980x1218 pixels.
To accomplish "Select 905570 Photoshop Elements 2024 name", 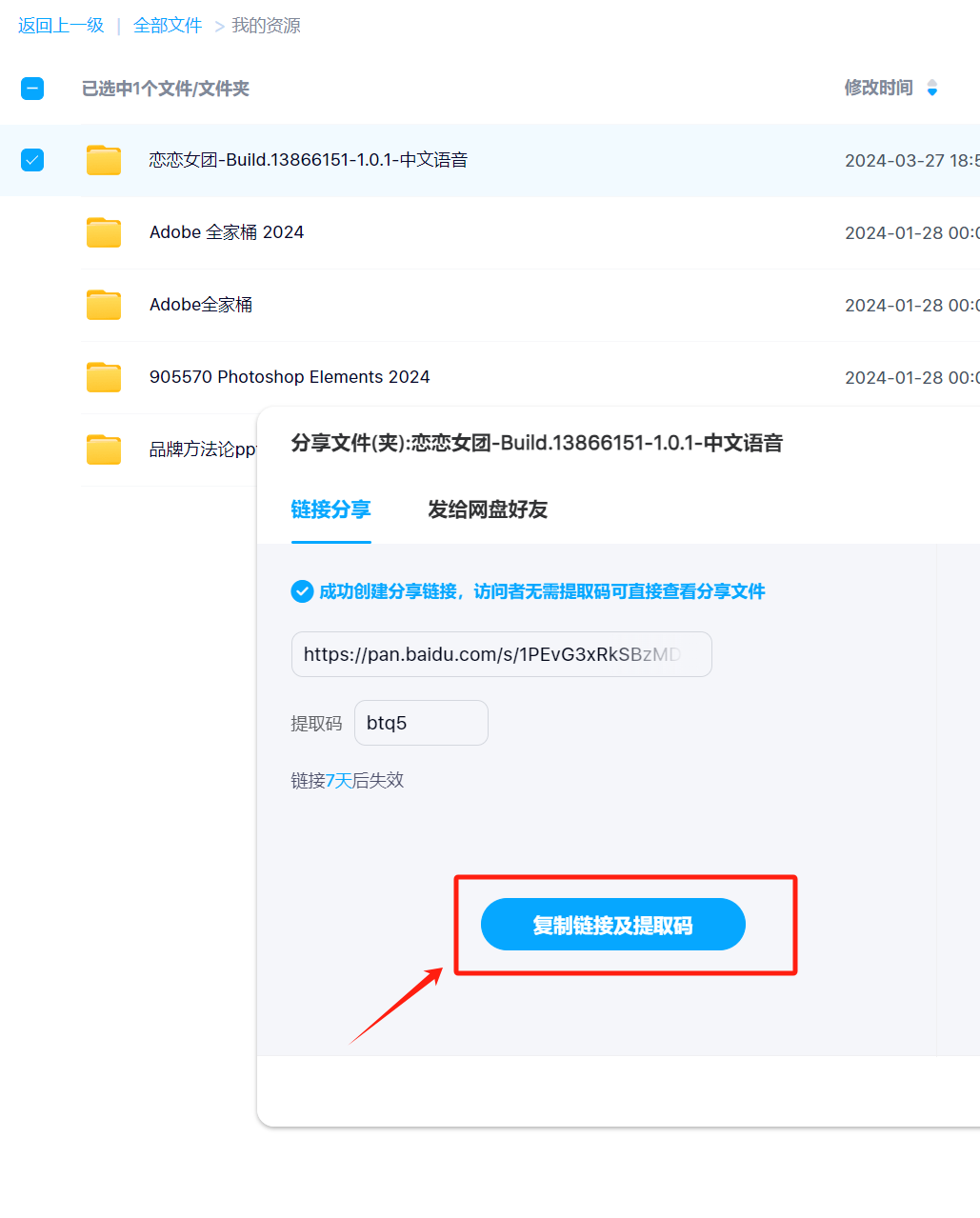I will (x=290, y=377).
